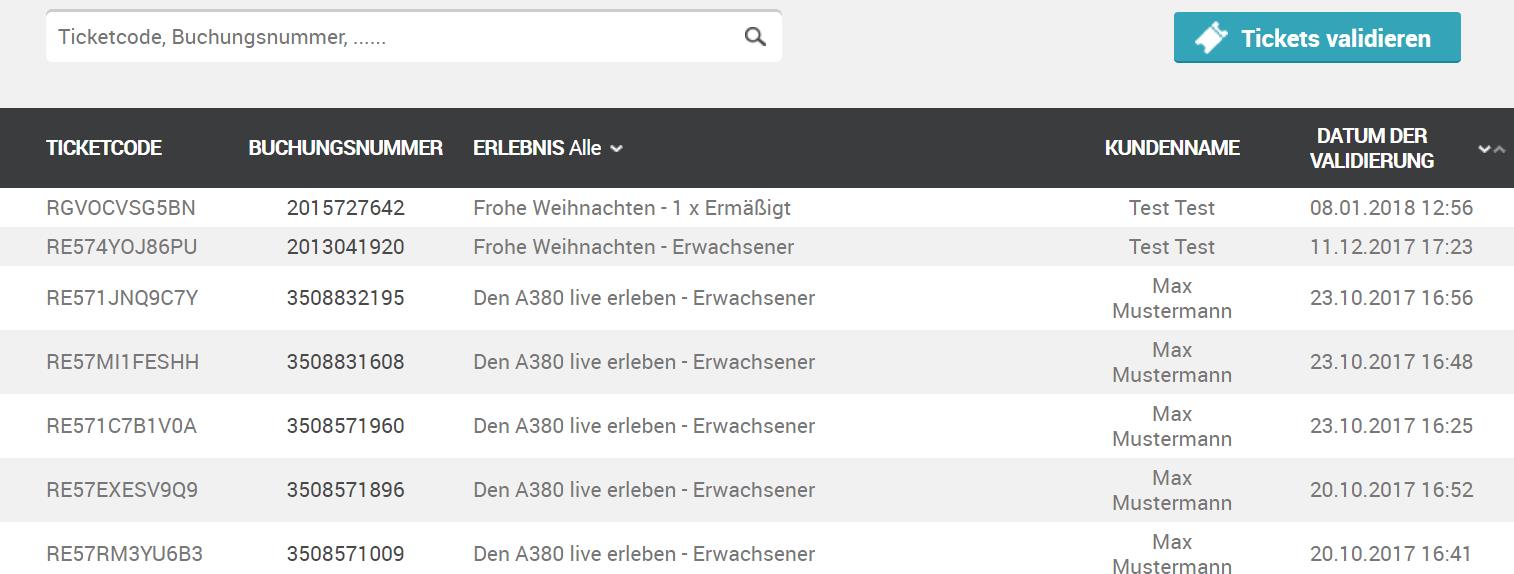Image resolution: width=1514 pixels, height=574 pixels.
Task: Select ticket row RE571C7B1V0A
Action: 757,426
